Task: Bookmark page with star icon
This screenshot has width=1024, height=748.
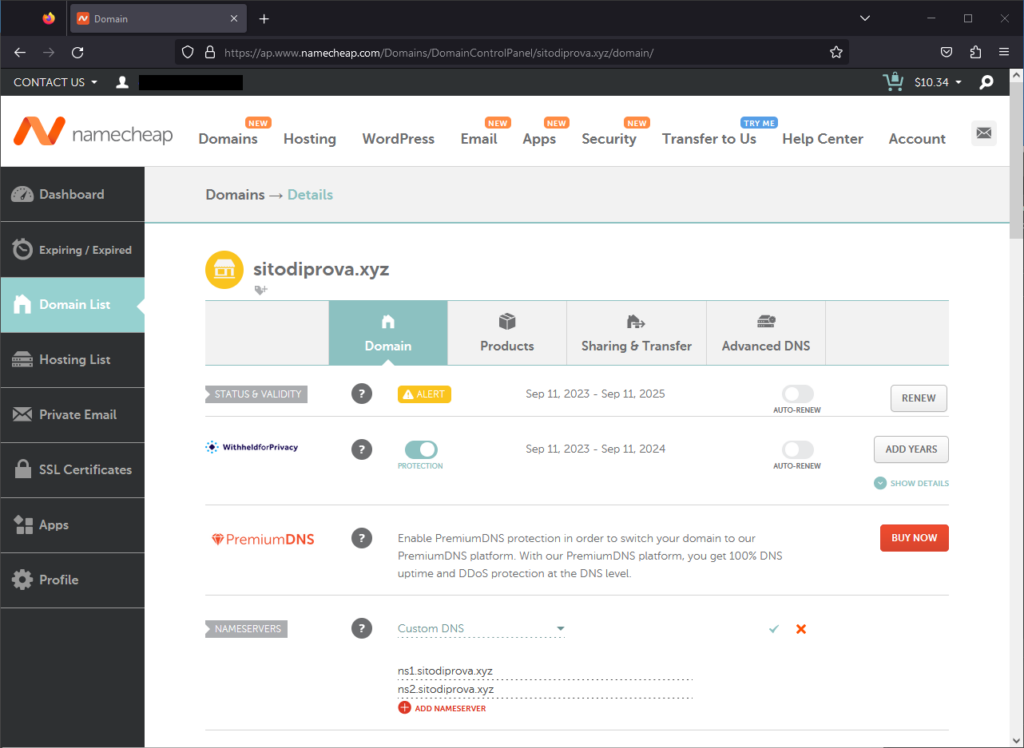Action: pos(836,52)
